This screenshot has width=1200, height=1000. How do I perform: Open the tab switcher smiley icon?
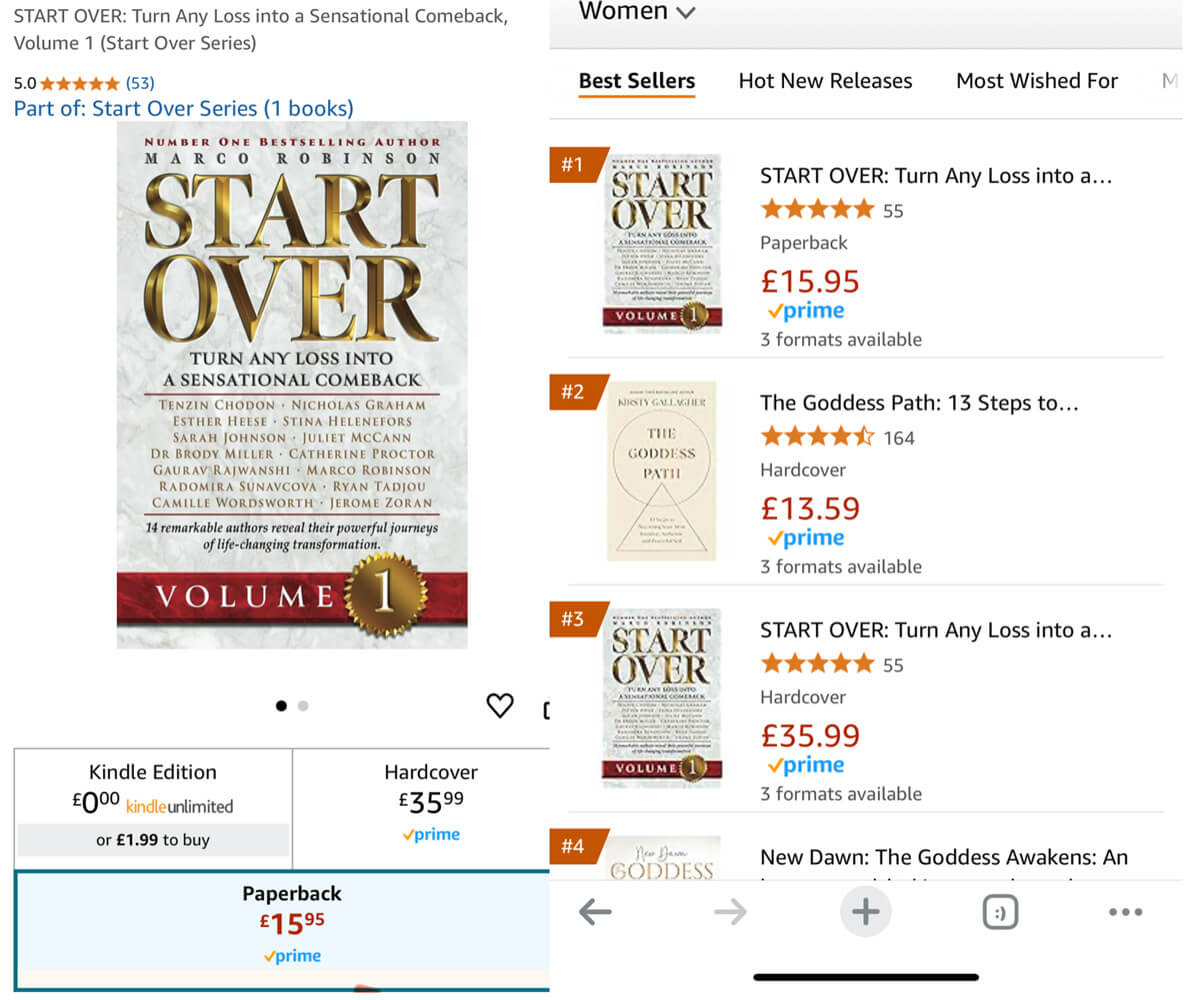[x=1000, y=911]
